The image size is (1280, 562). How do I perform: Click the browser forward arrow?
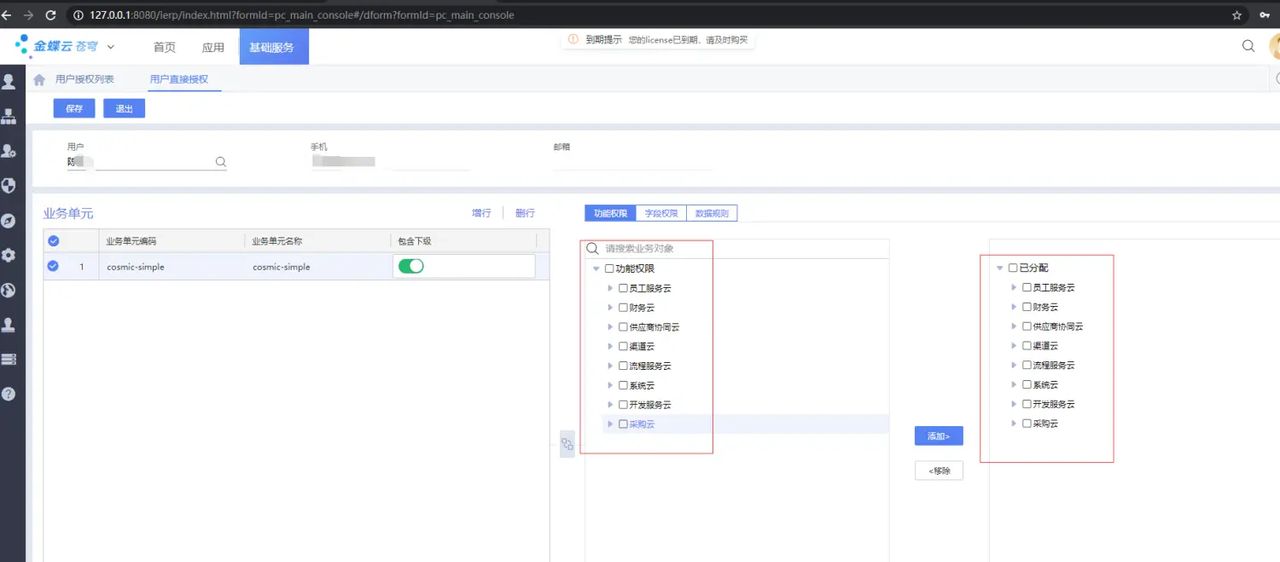point(29,15)
